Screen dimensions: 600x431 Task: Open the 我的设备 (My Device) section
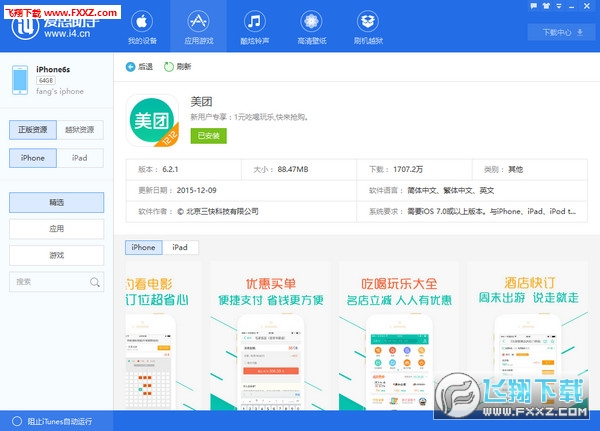(x=142, y=27)
